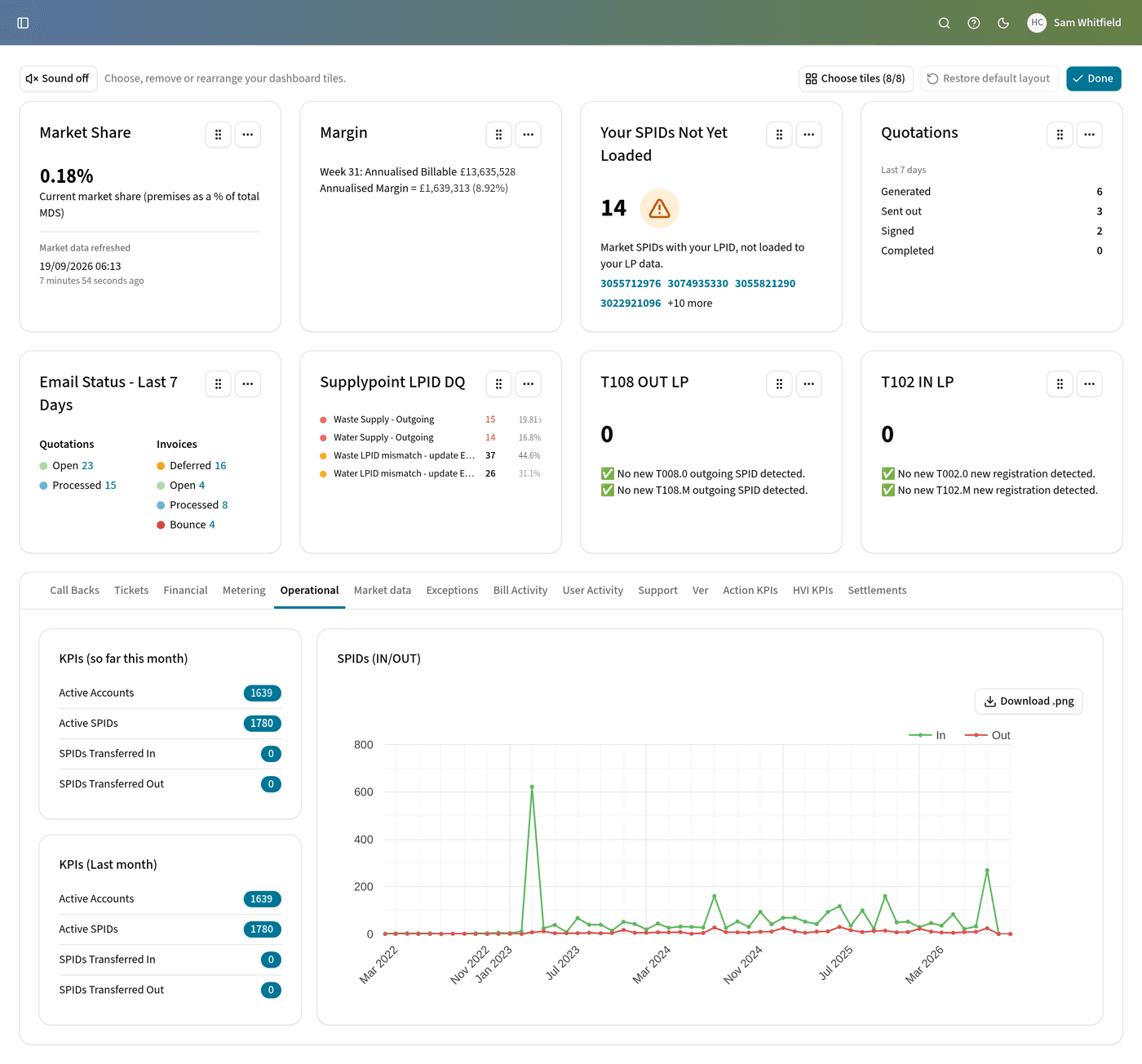Toggle the Out series in chart legend
The width and height of the screenshot is (1142, 1064).
(x=988, y=736)
